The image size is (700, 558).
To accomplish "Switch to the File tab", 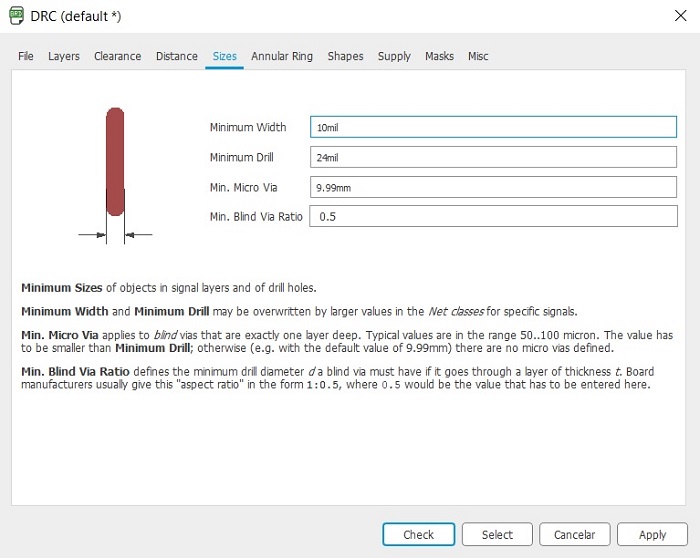I will (x=26, y=56).
